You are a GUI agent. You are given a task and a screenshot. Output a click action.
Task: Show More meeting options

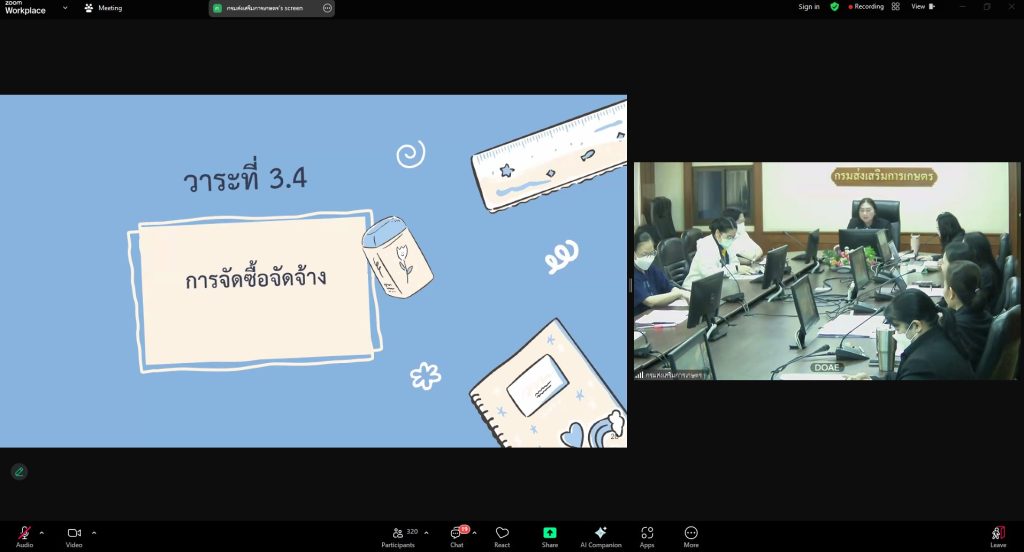(691, 534)
